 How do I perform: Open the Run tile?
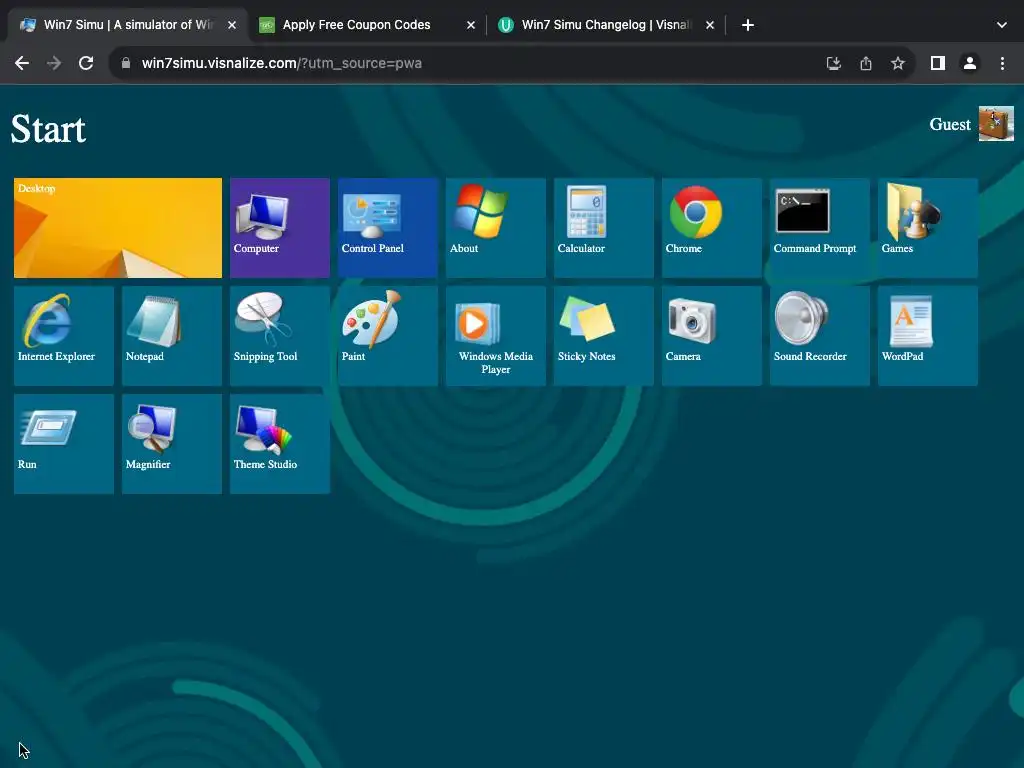point(64,444)
